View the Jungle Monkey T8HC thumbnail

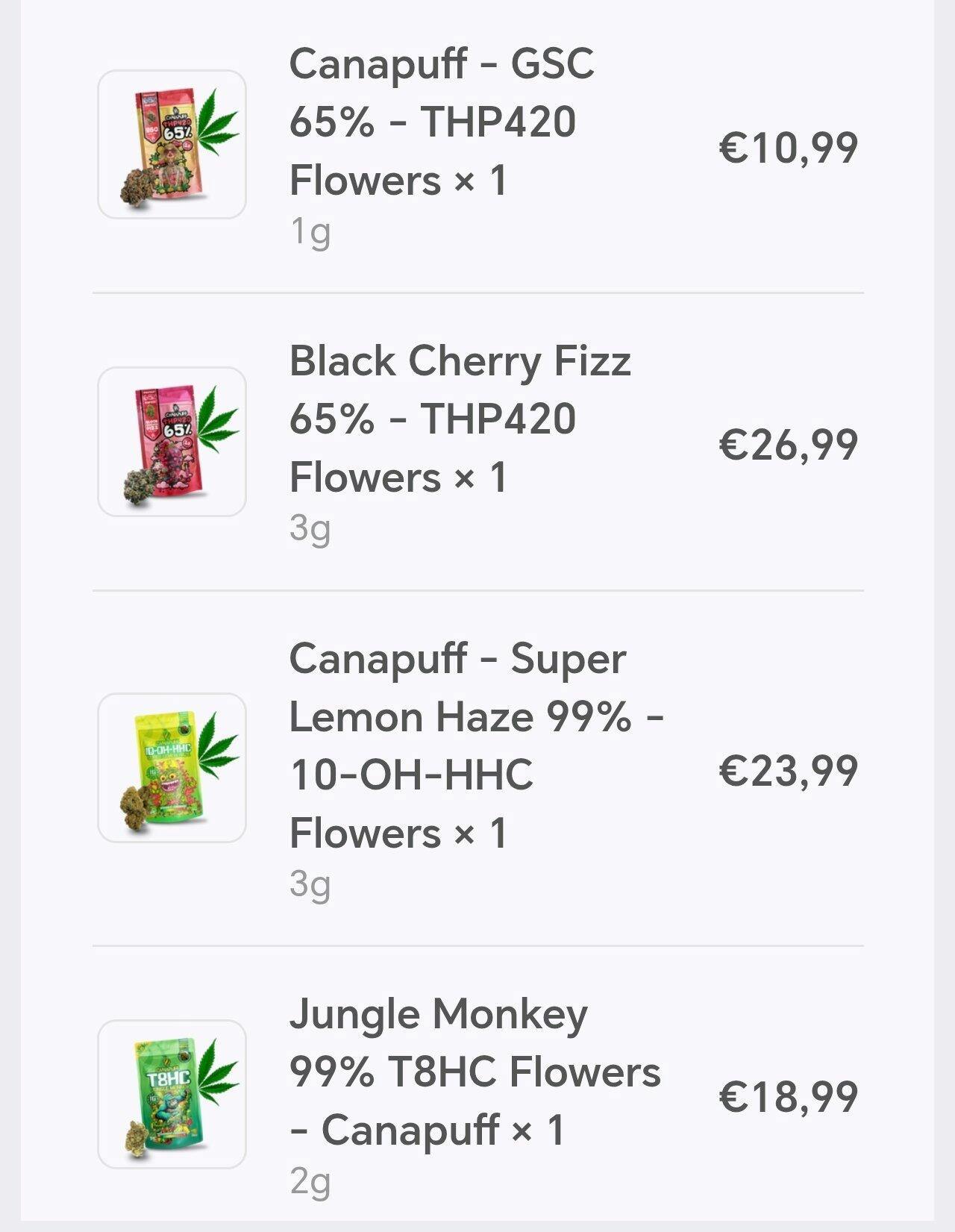pos(172,1094)
